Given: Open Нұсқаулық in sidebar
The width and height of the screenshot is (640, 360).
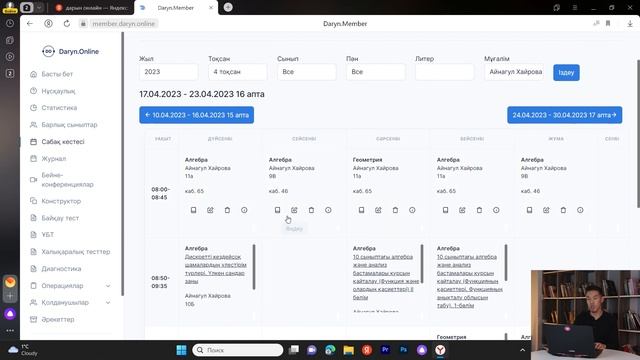Looking at the screenshot, I should click(58, 91).
